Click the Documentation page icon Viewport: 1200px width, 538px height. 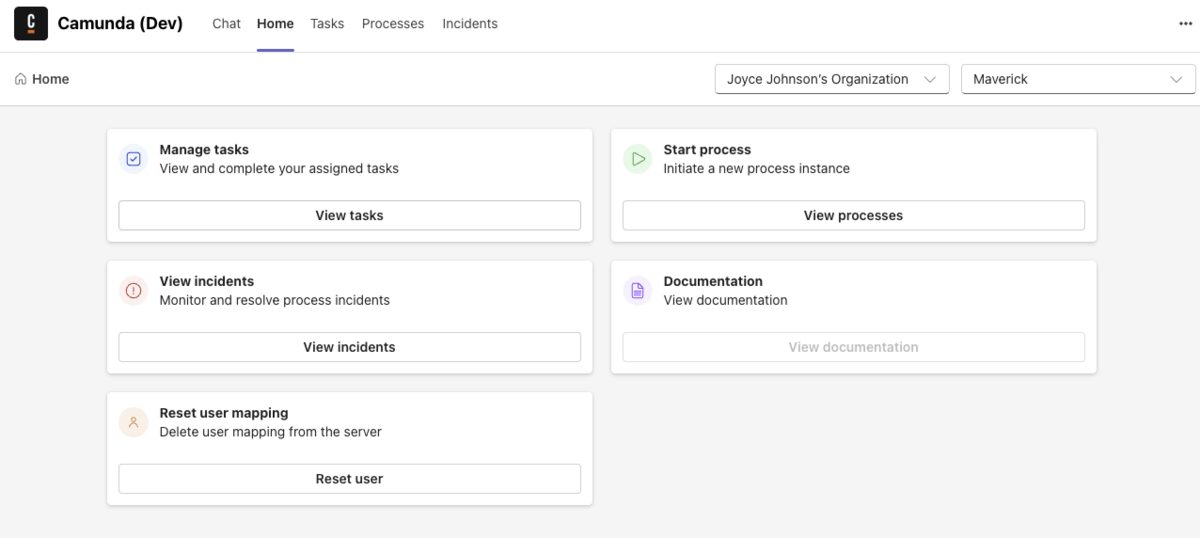pos(638,291)
